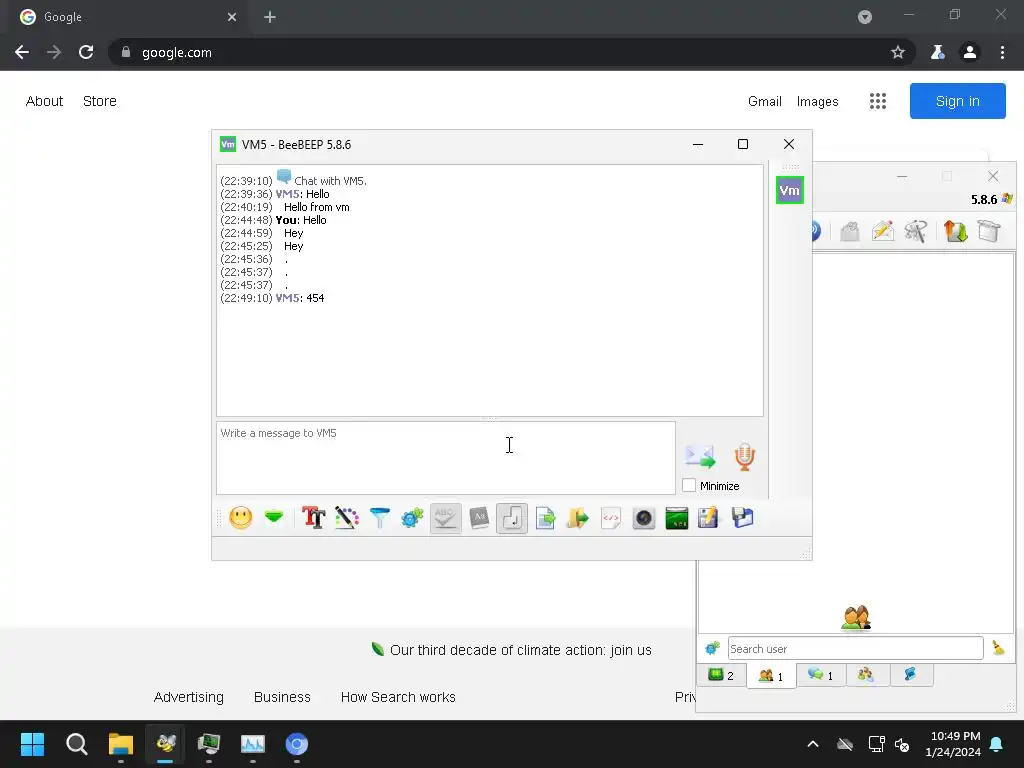Click the trash bucket icon in main window
Image resolution: width=1024 pixels, height=768 pixels.
[989, 231]
